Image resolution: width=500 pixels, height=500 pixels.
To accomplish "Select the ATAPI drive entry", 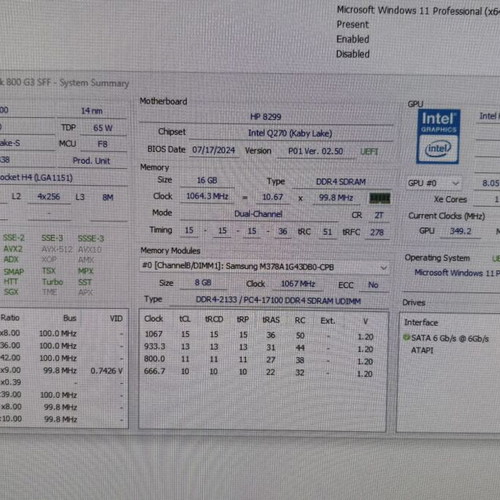I will [x=422, y=350].
